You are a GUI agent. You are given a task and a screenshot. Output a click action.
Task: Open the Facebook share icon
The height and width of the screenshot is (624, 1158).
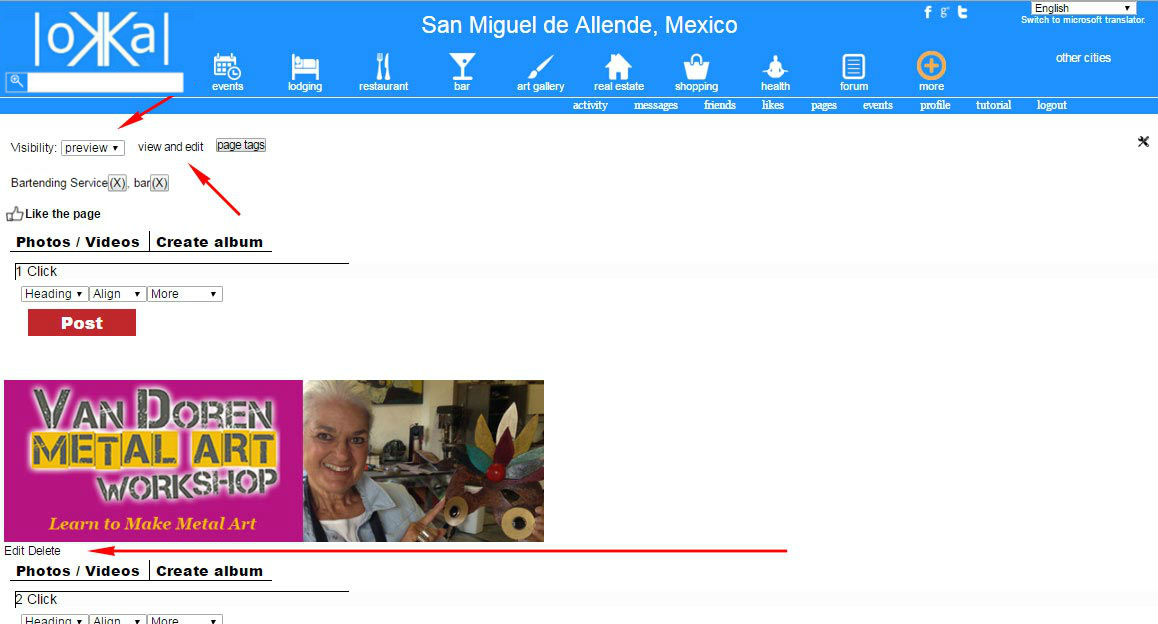coord(928,12)
